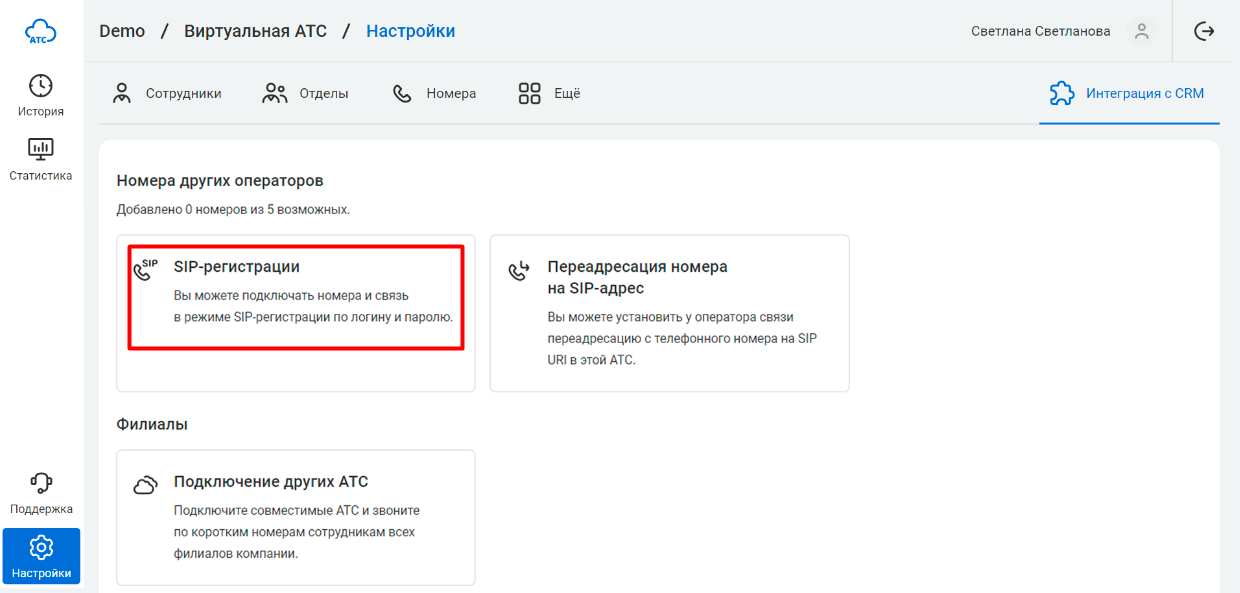
Task: Click Виртуальная АТС breadcrumb link
Action: tap(255, 31)
